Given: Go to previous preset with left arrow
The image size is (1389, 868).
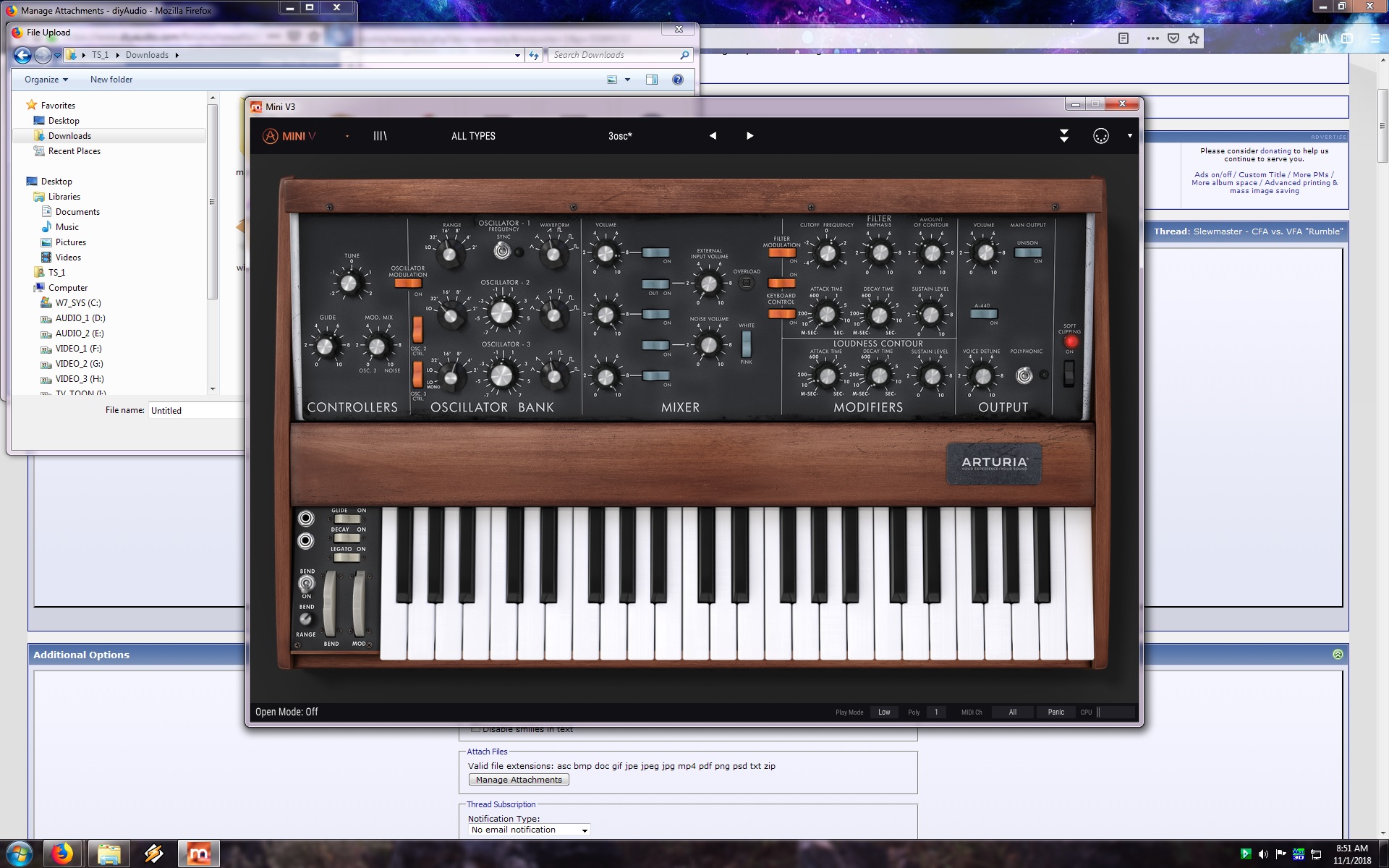Looking at the screenshot, I should (x=713, y=136).
